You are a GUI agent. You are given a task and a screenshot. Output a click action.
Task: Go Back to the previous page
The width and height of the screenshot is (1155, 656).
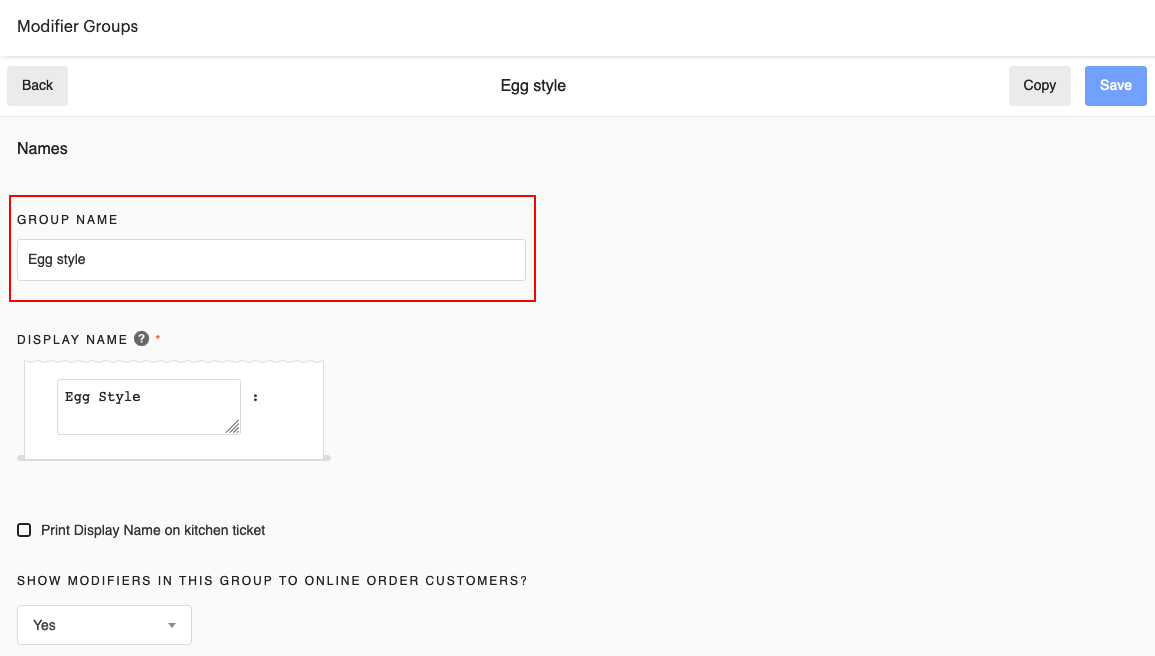tap(37, 85)
